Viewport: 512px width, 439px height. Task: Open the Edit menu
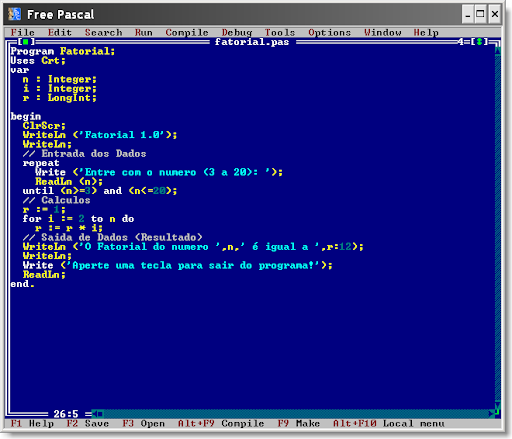pyautogui.click(x=60, y=32)
